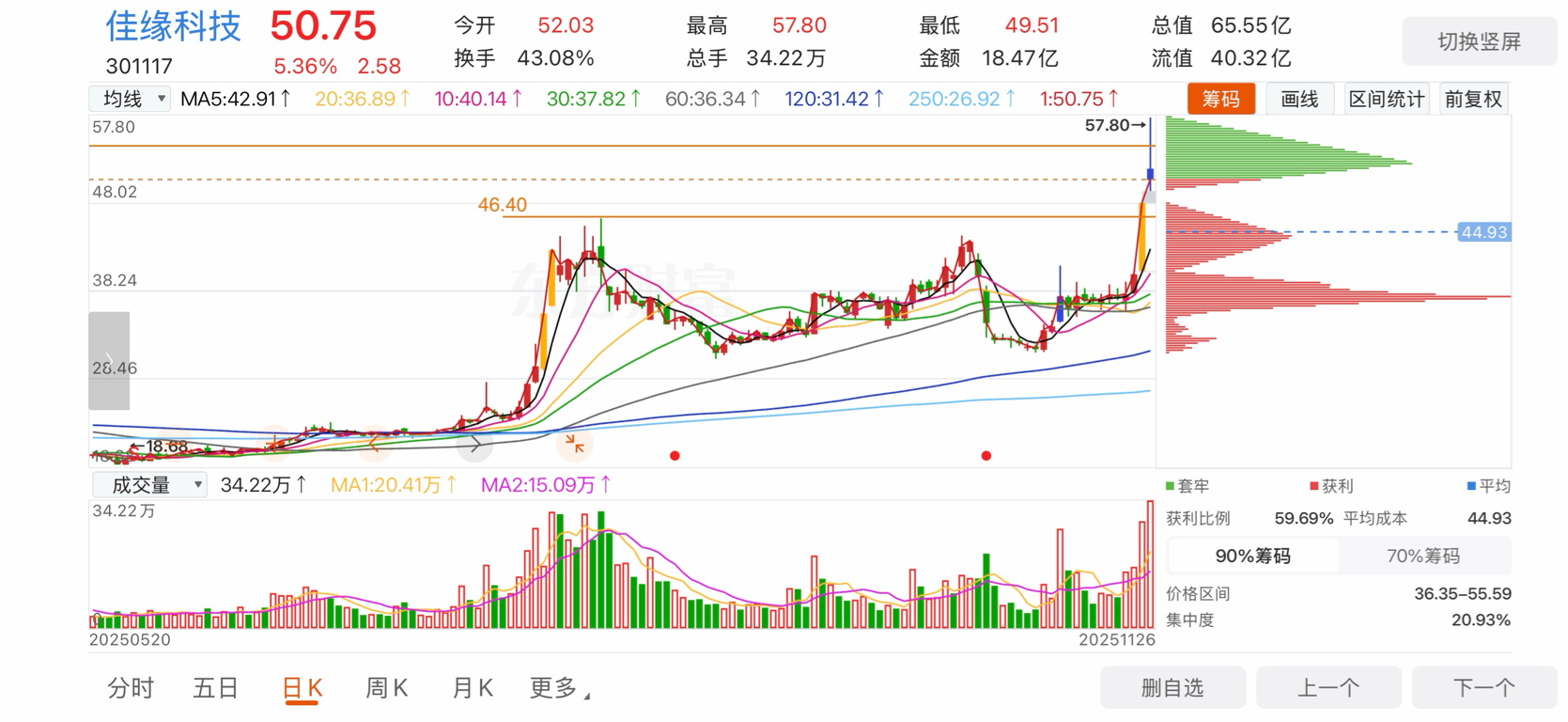The height and width of the screenshot is (722, 1568).
Task: Tap the 获利比例 59.69% value
Action: 1304,518
